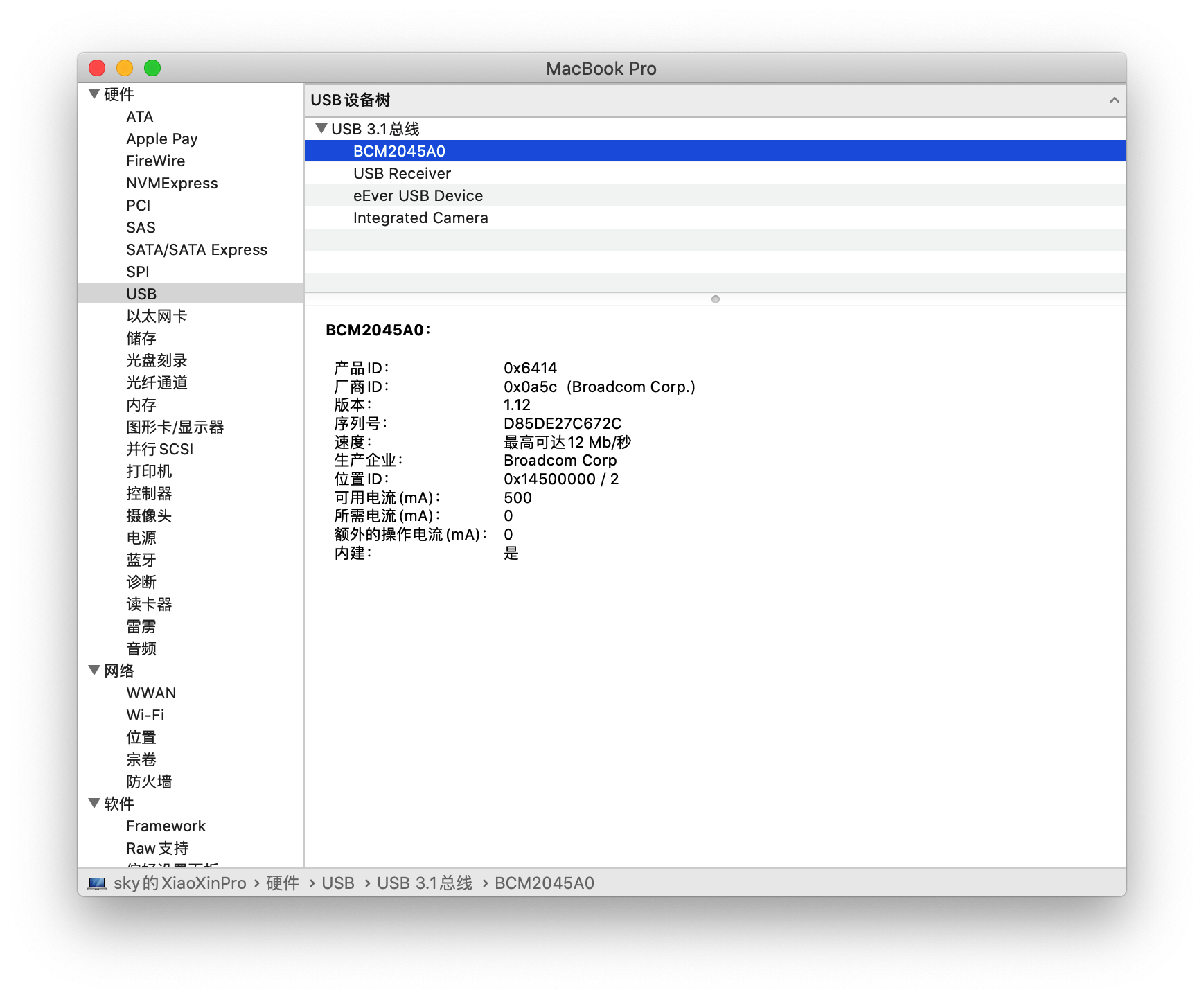Click BCM2045A0 in the bottom path bar
1204x999 pixels.
pyautogui.click(x=545, y=883)
